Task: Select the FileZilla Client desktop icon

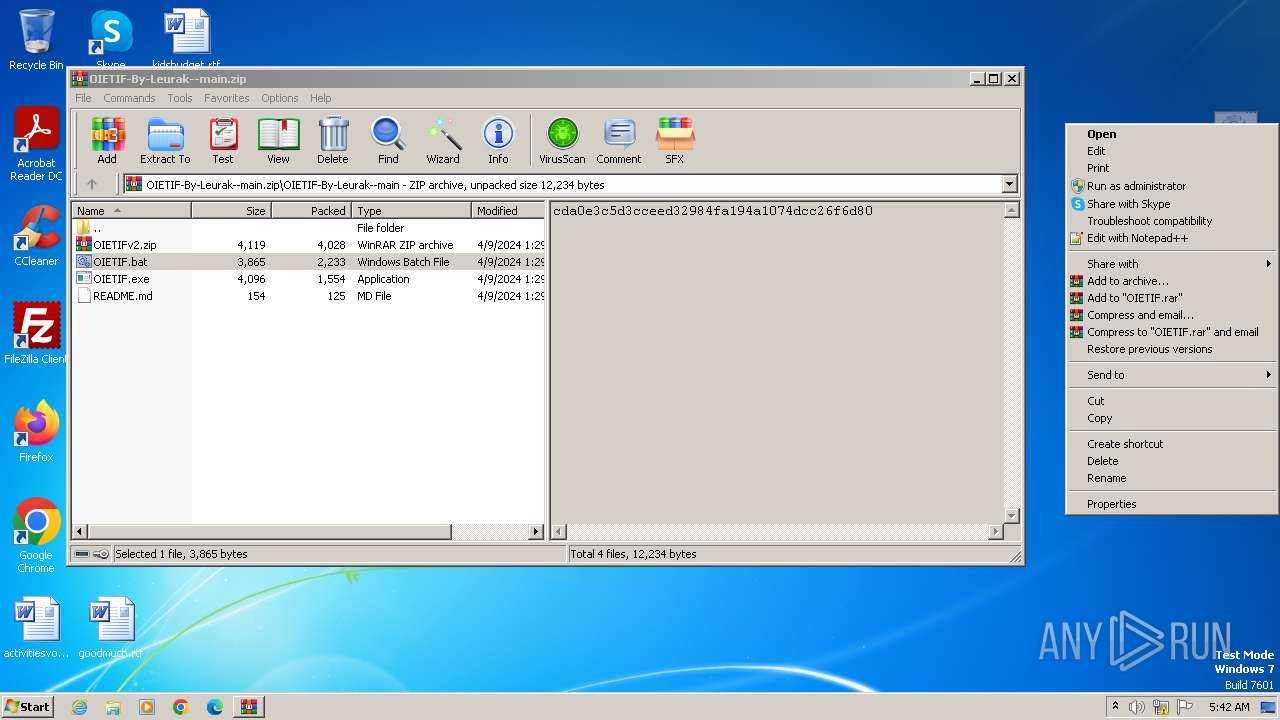Action: (36, 334)
